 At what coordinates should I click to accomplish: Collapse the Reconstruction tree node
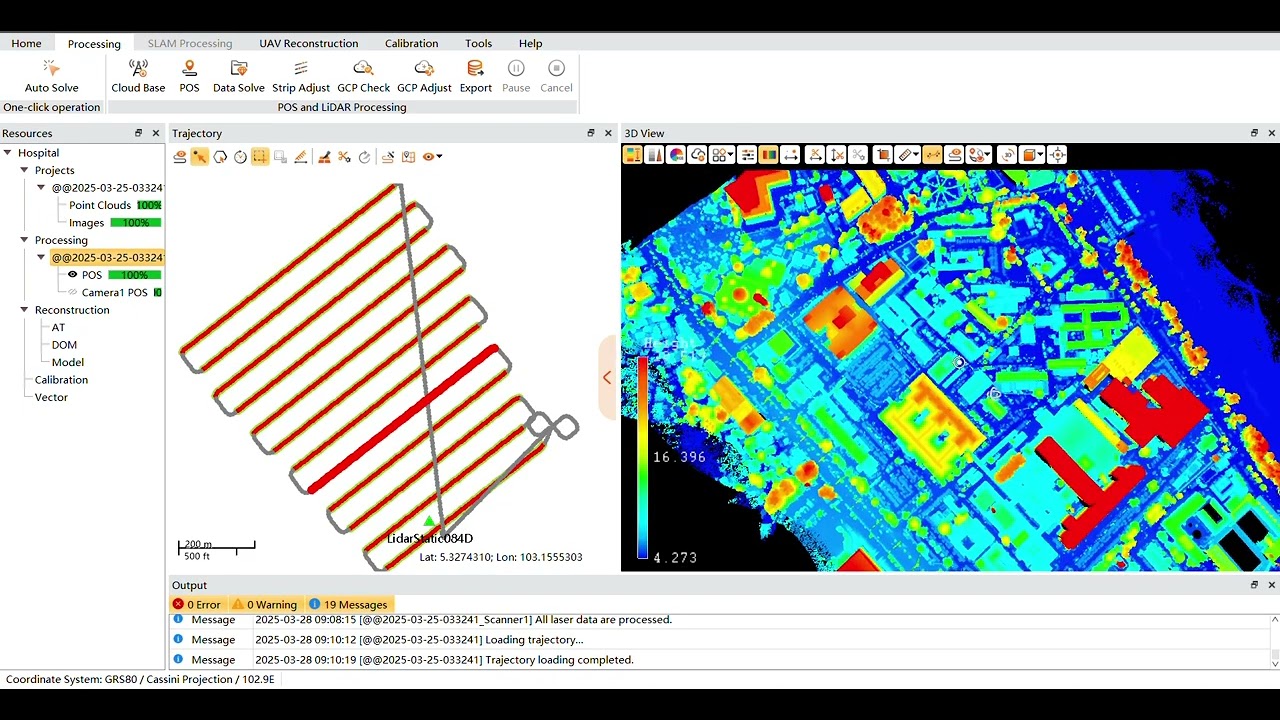coord(24,310)
